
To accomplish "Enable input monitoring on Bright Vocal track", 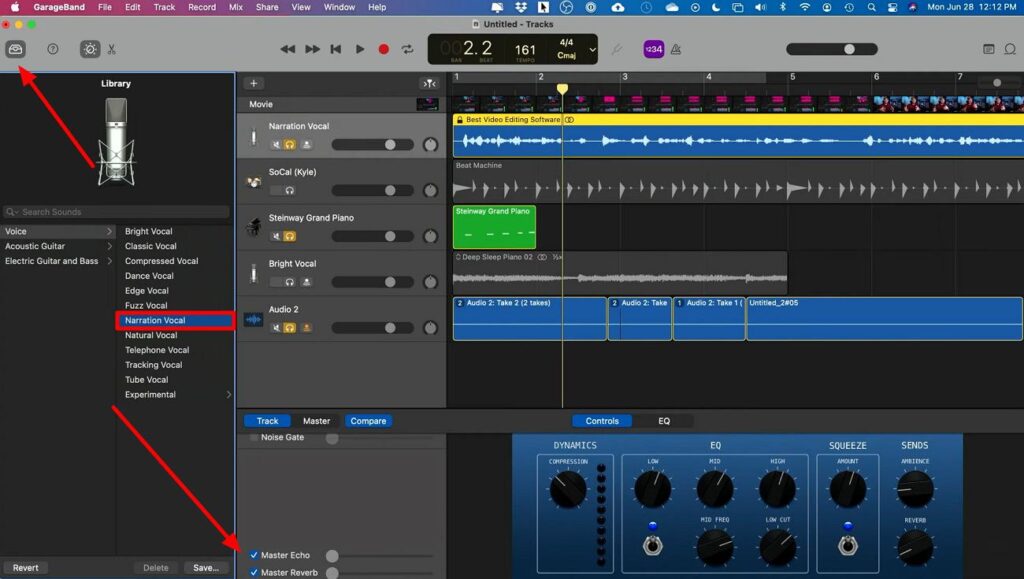I will tap(307, 281).
